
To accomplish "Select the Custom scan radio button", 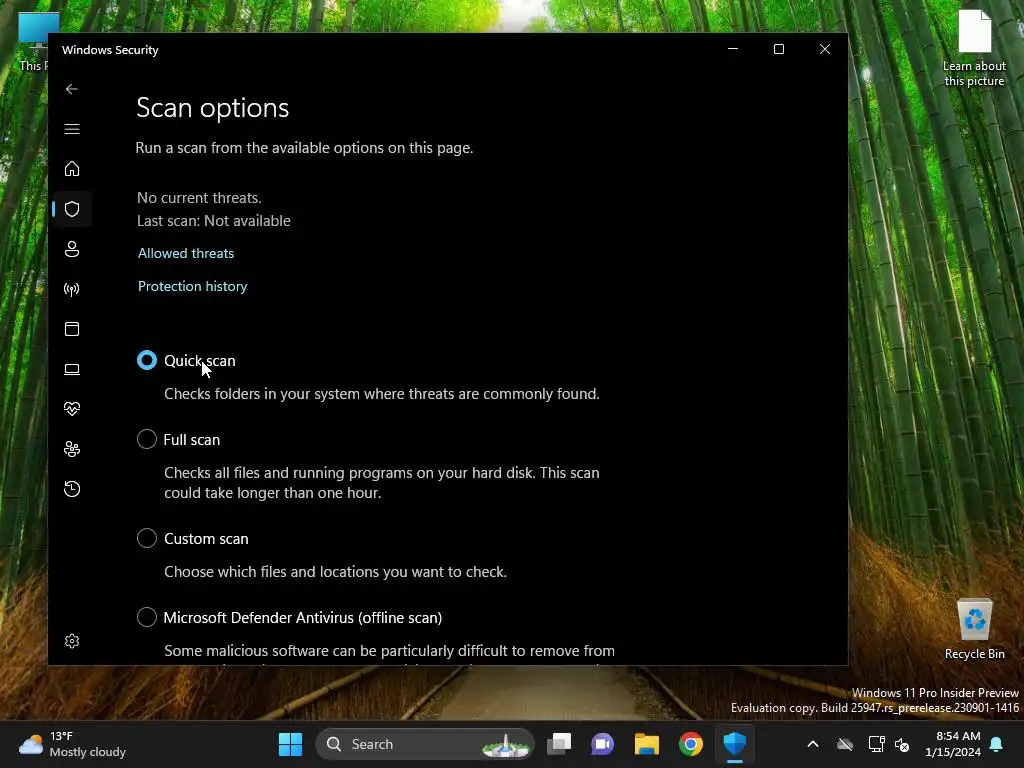I will click(x=147, y=538).
